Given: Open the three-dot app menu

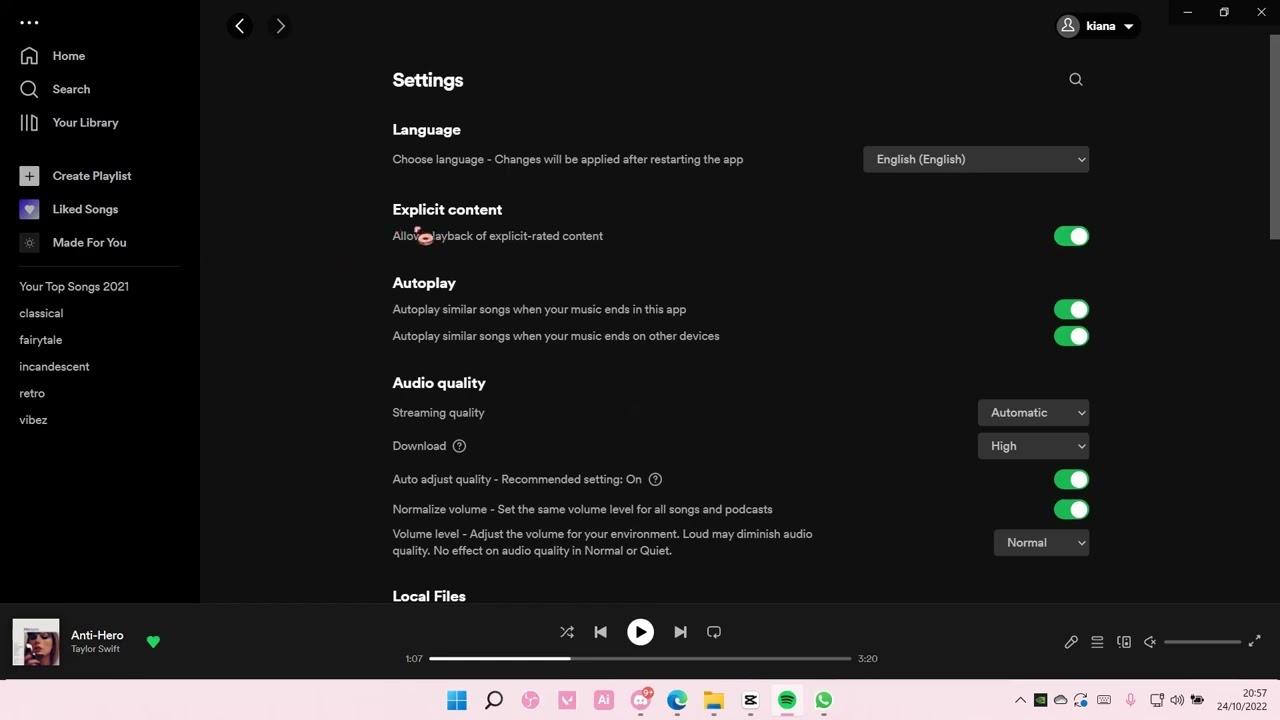Looking at the screenshot, I should click(x=29, y=22).
